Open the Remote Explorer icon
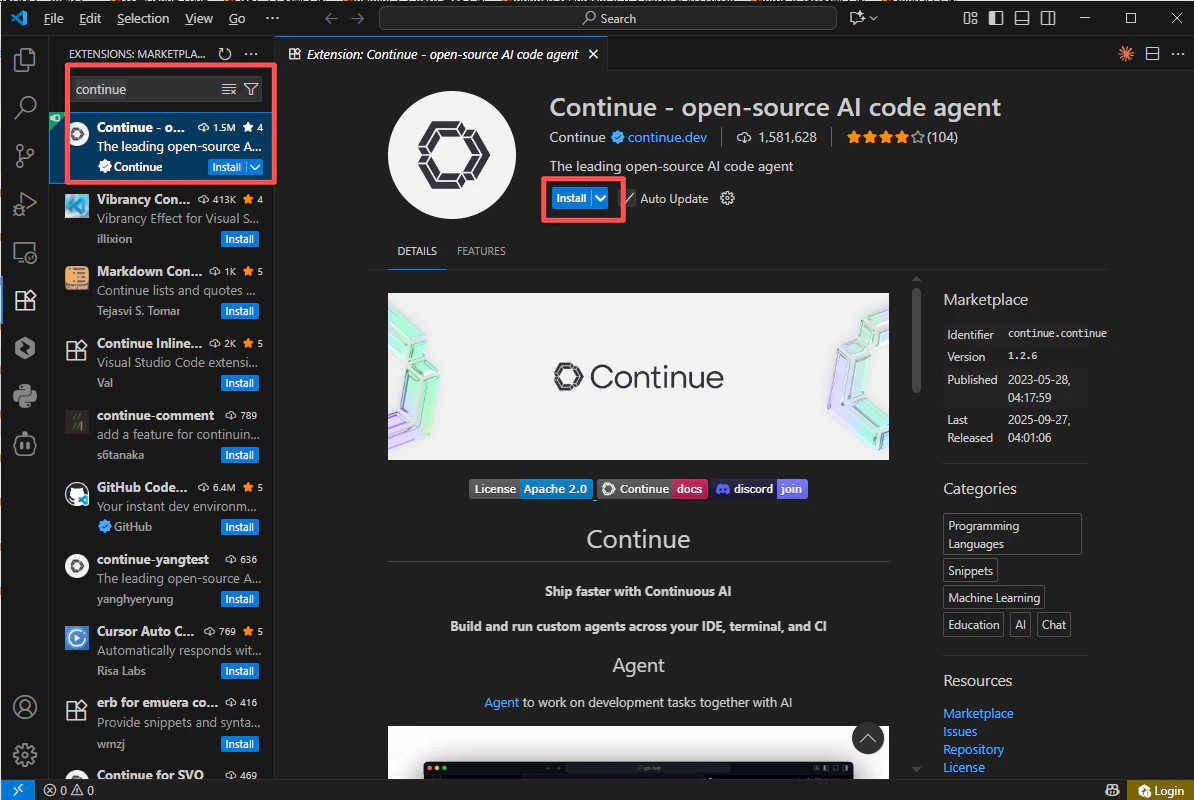The image size is (1194, 800). (x=25, y=252)
